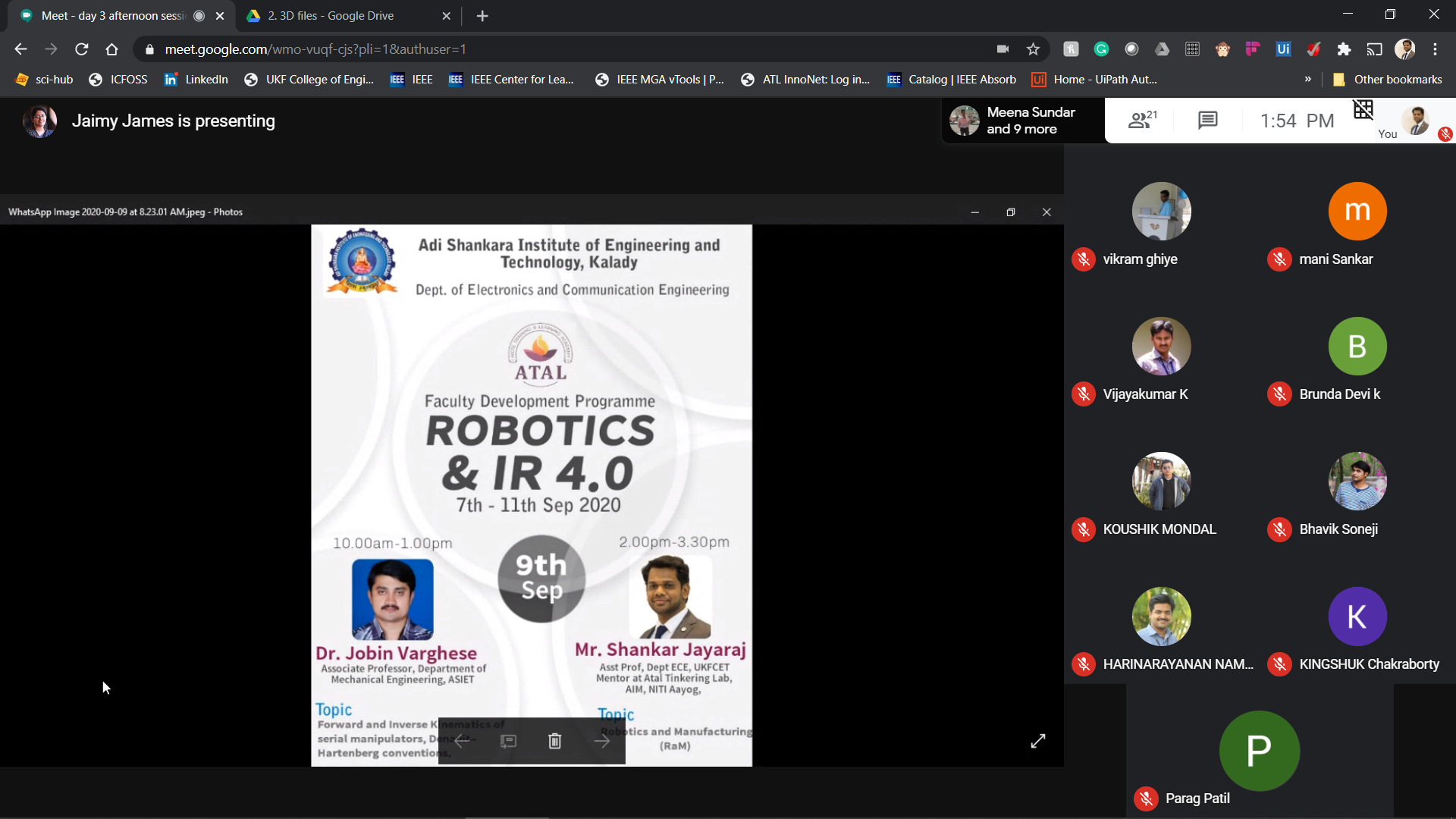Open the IEEE bookmark

tap(412, 80)
